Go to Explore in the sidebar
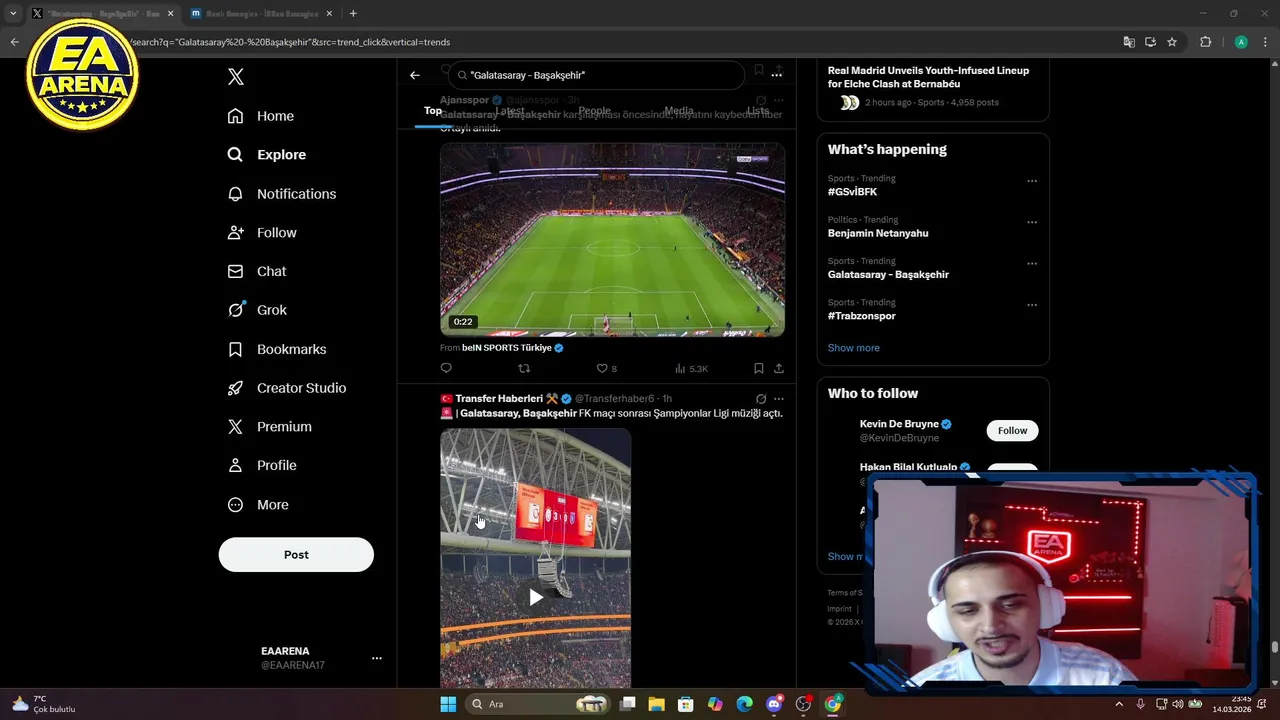This screenshot has height=720, width=1280. pos(266,155)
